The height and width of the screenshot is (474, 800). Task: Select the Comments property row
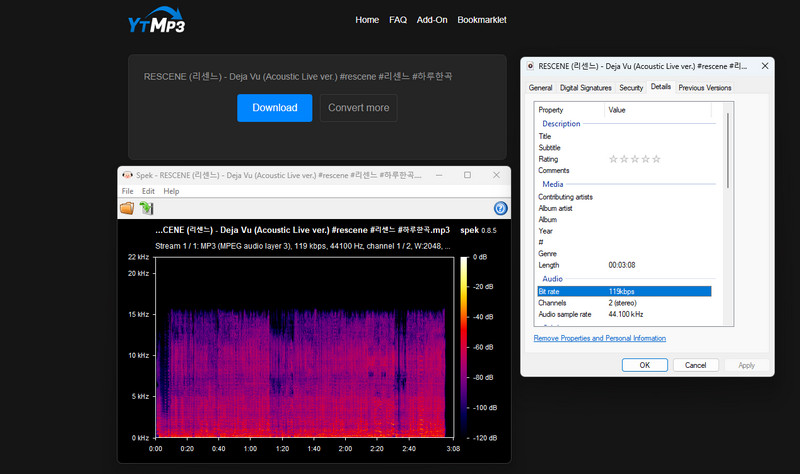[624, 170]
